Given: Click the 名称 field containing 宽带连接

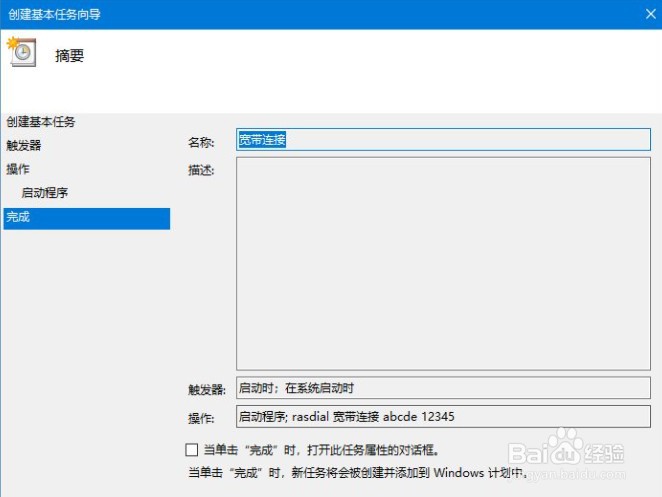Looking at the screenshot, I should [x=443, y=139].
